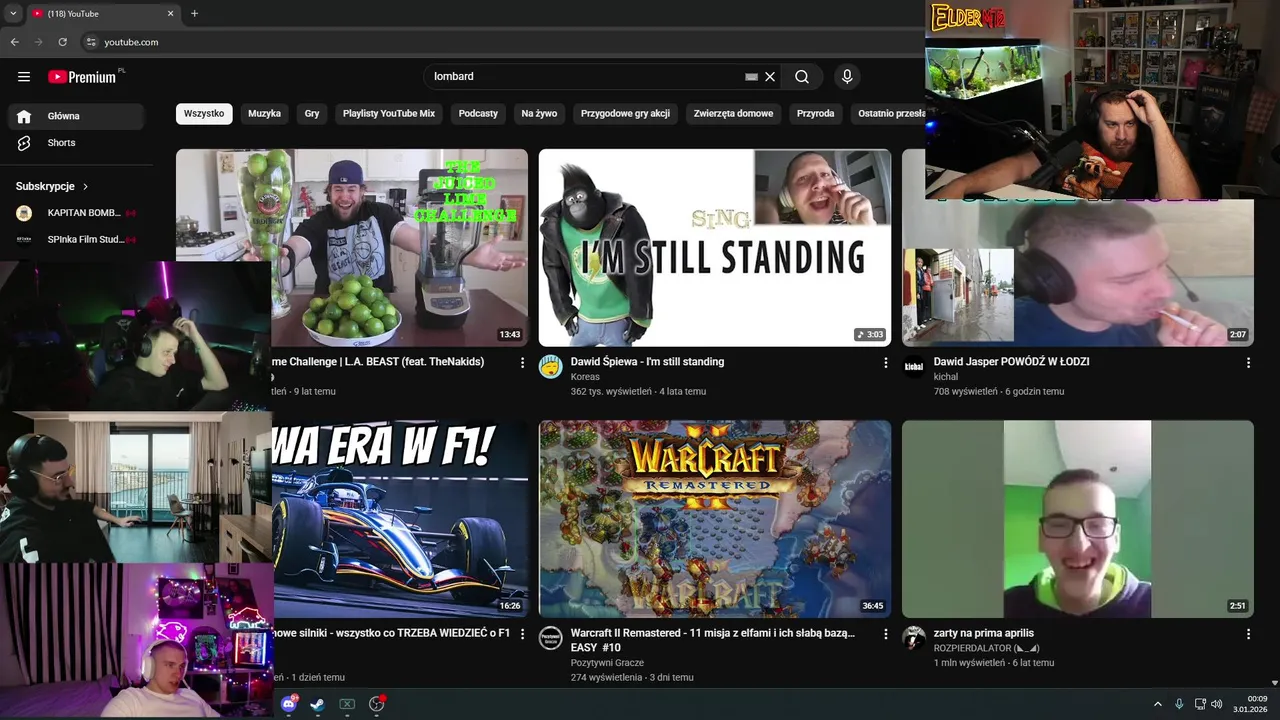The width and height of the screenshot is (1280, 720).
Task: Open a new browser tab
Action: [x=194, y=13]
